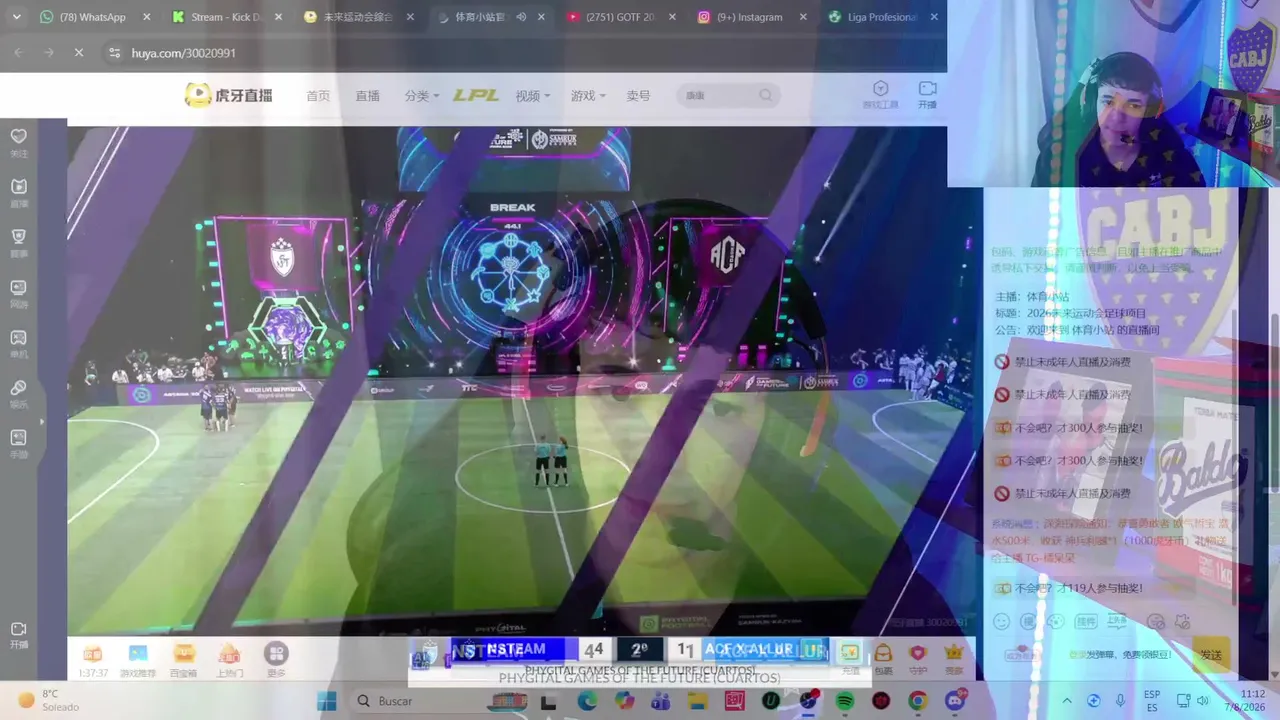Open the tab search dropdown arrow
Screen dimensions: 1280x720
(x=16, y=17)
